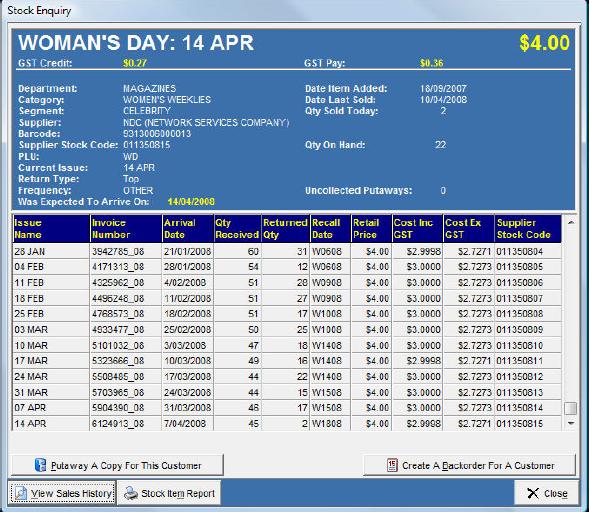Click the supplier name NDC (NETWORK SERVICES COMPANY)
The width and height of the screenshot is (590, 512).
click(206, 123)
